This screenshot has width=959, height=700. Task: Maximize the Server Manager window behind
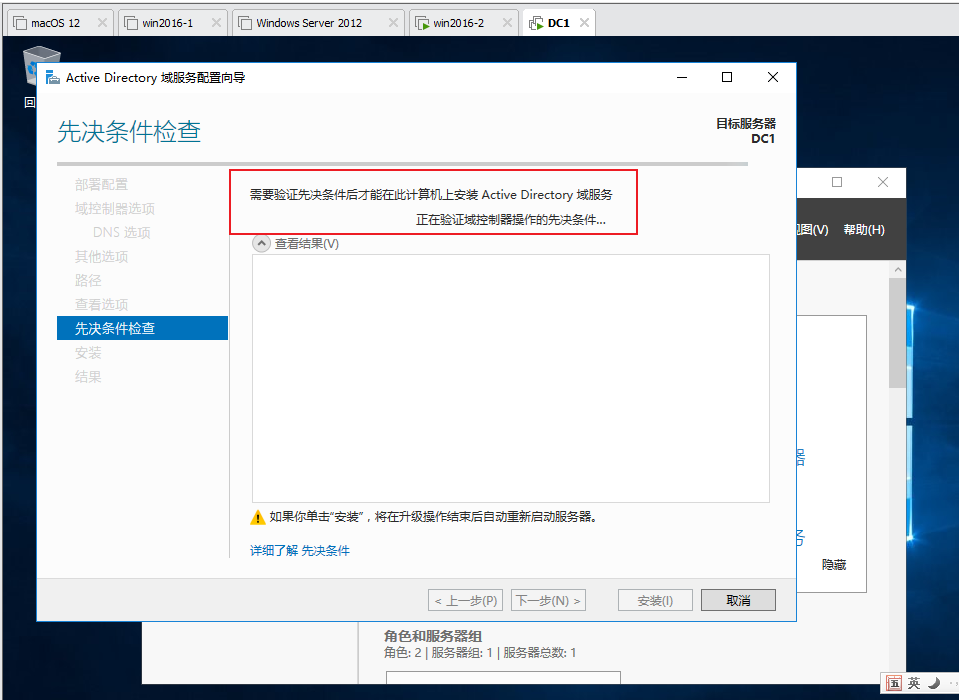837,182
